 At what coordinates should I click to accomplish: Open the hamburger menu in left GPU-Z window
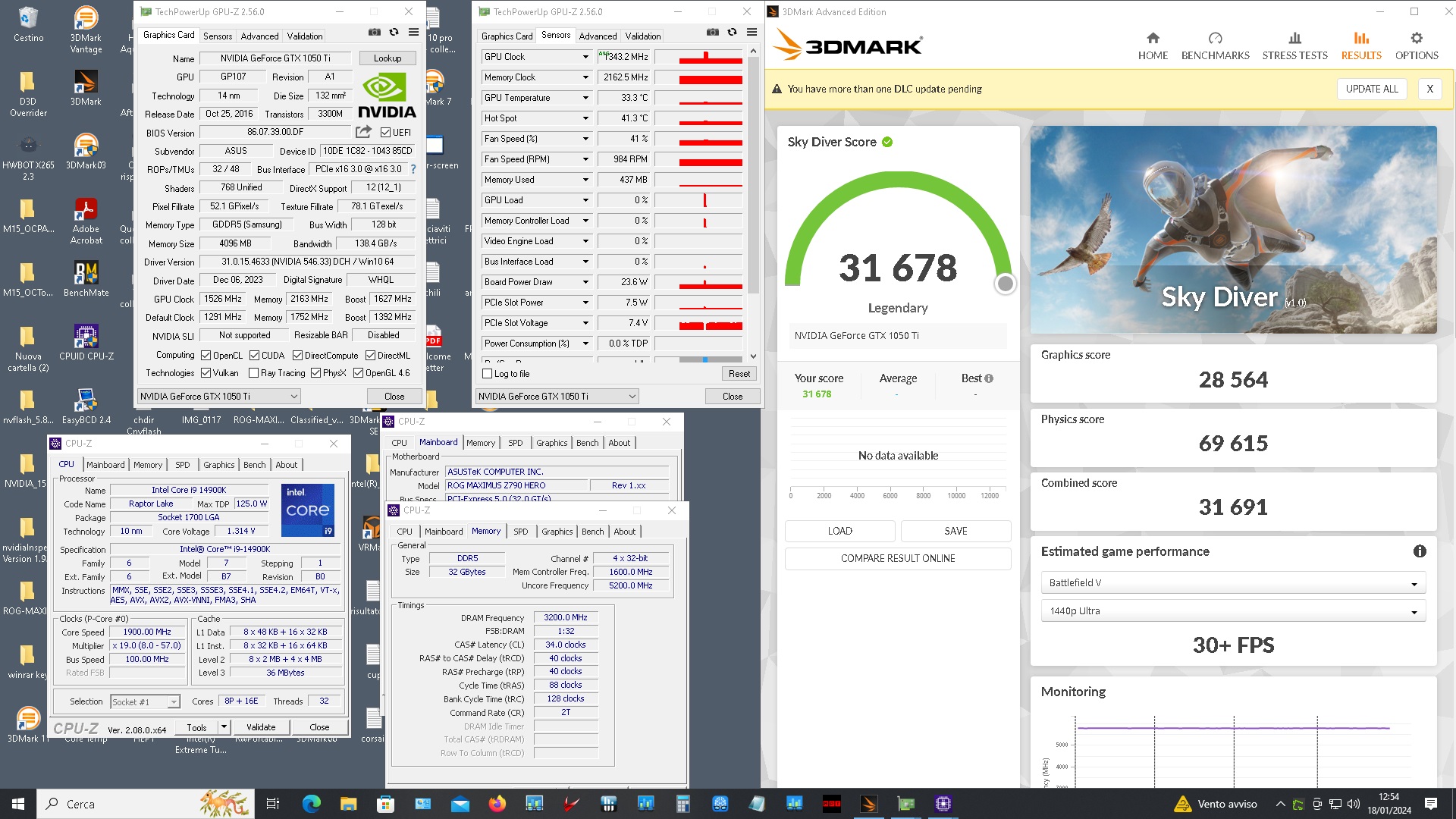pos(413,32)
